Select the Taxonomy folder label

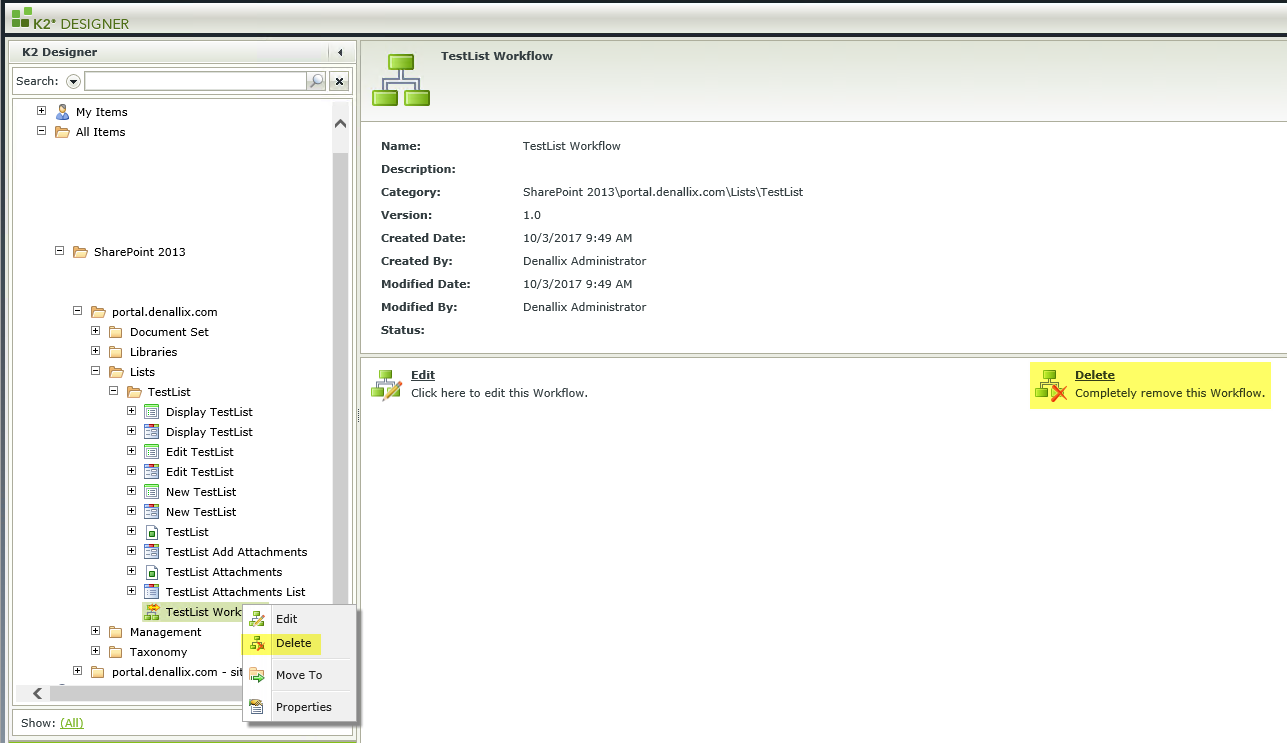[x=159, y=652]
